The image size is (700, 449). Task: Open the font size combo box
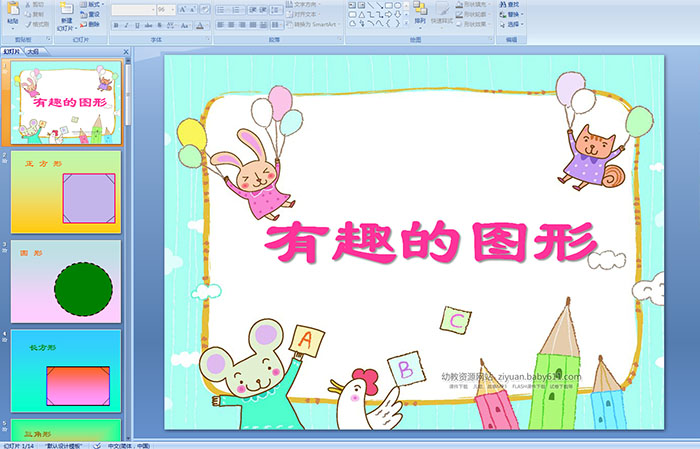pos(166,9)
